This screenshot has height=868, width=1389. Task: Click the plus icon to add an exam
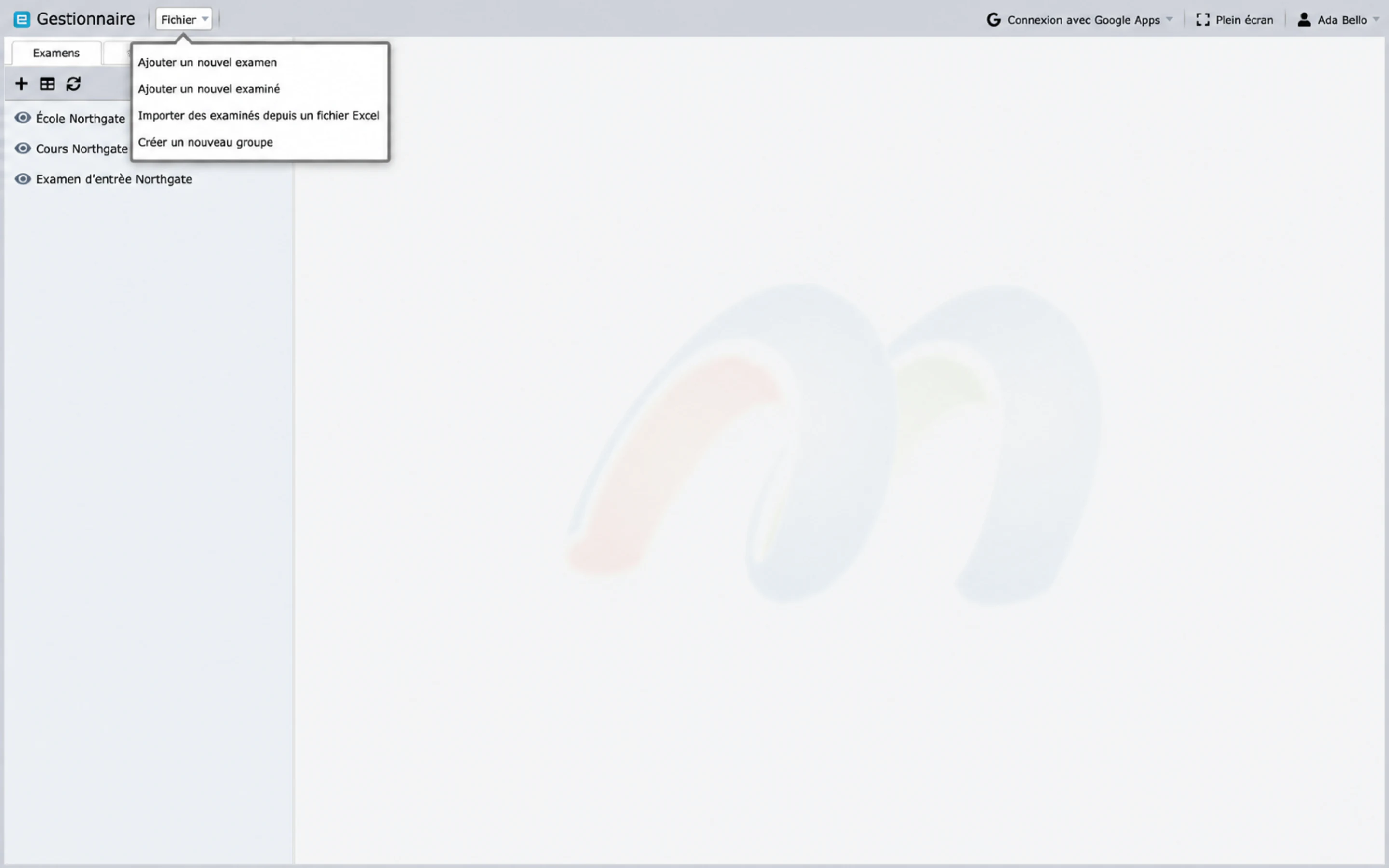pos(21,84)
